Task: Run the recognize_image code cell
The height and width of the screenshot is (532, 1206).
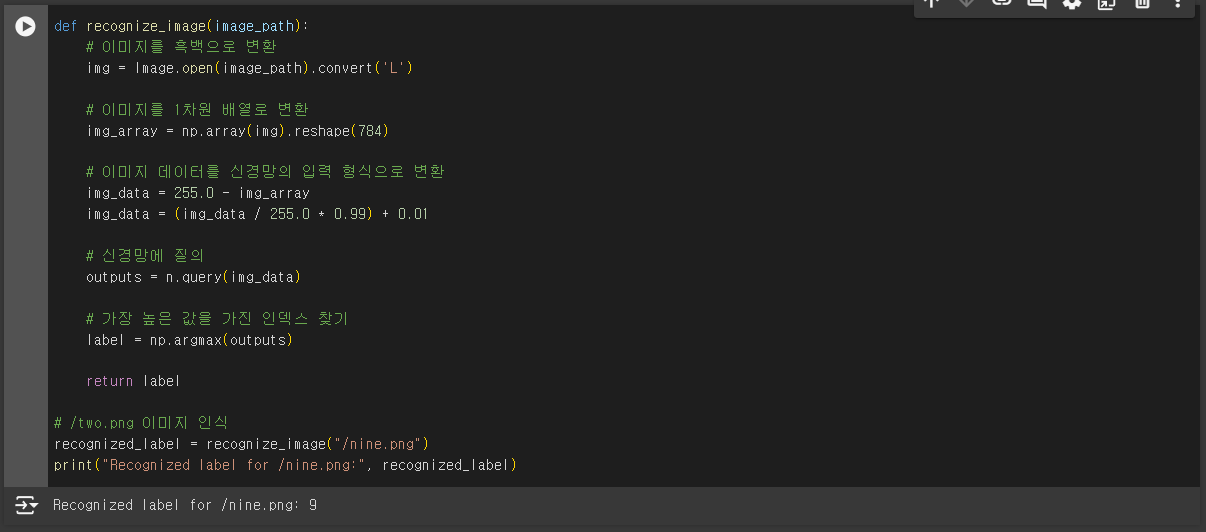Action: (25, 27)
